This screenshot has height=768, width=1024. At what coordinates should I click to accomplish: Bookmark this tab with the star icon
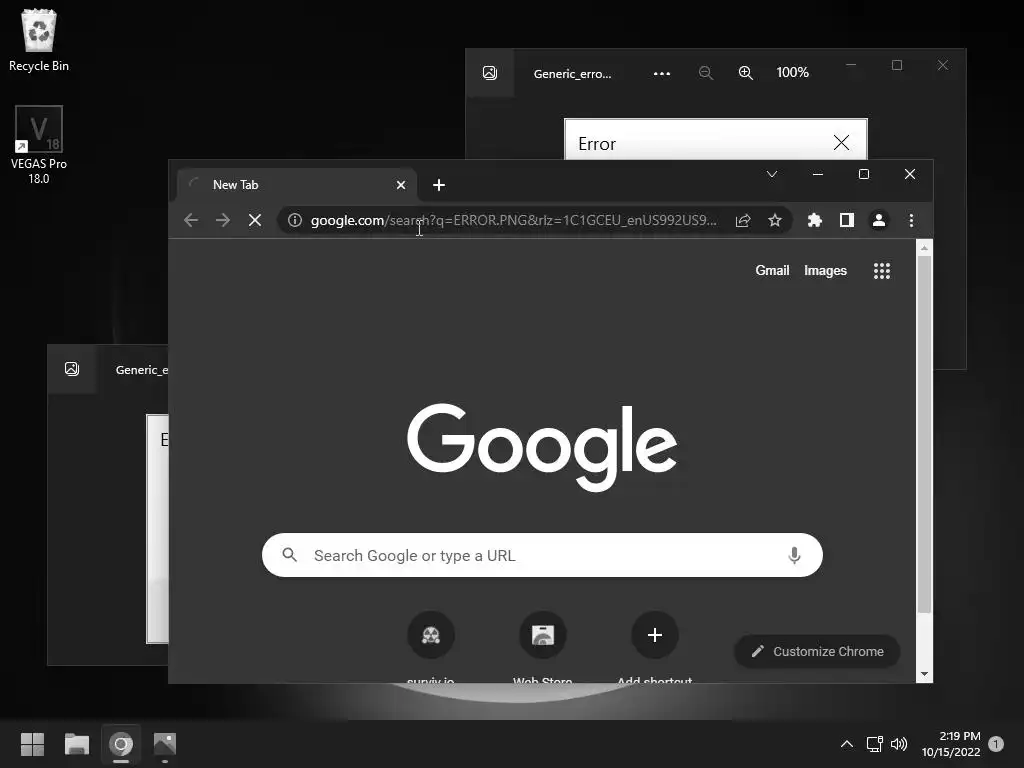775,220
